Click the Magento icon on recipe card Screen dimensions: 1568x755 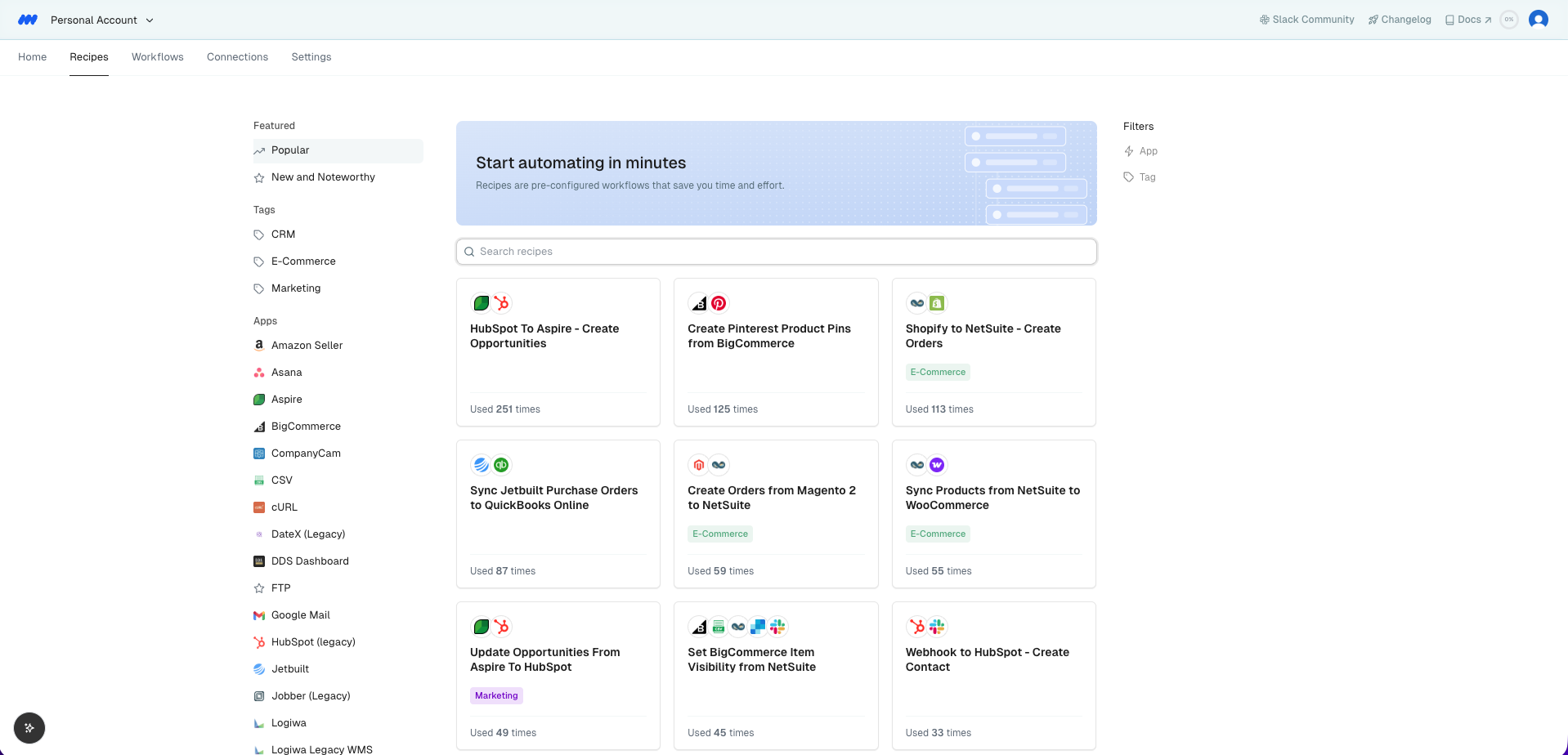coord(698,465)
